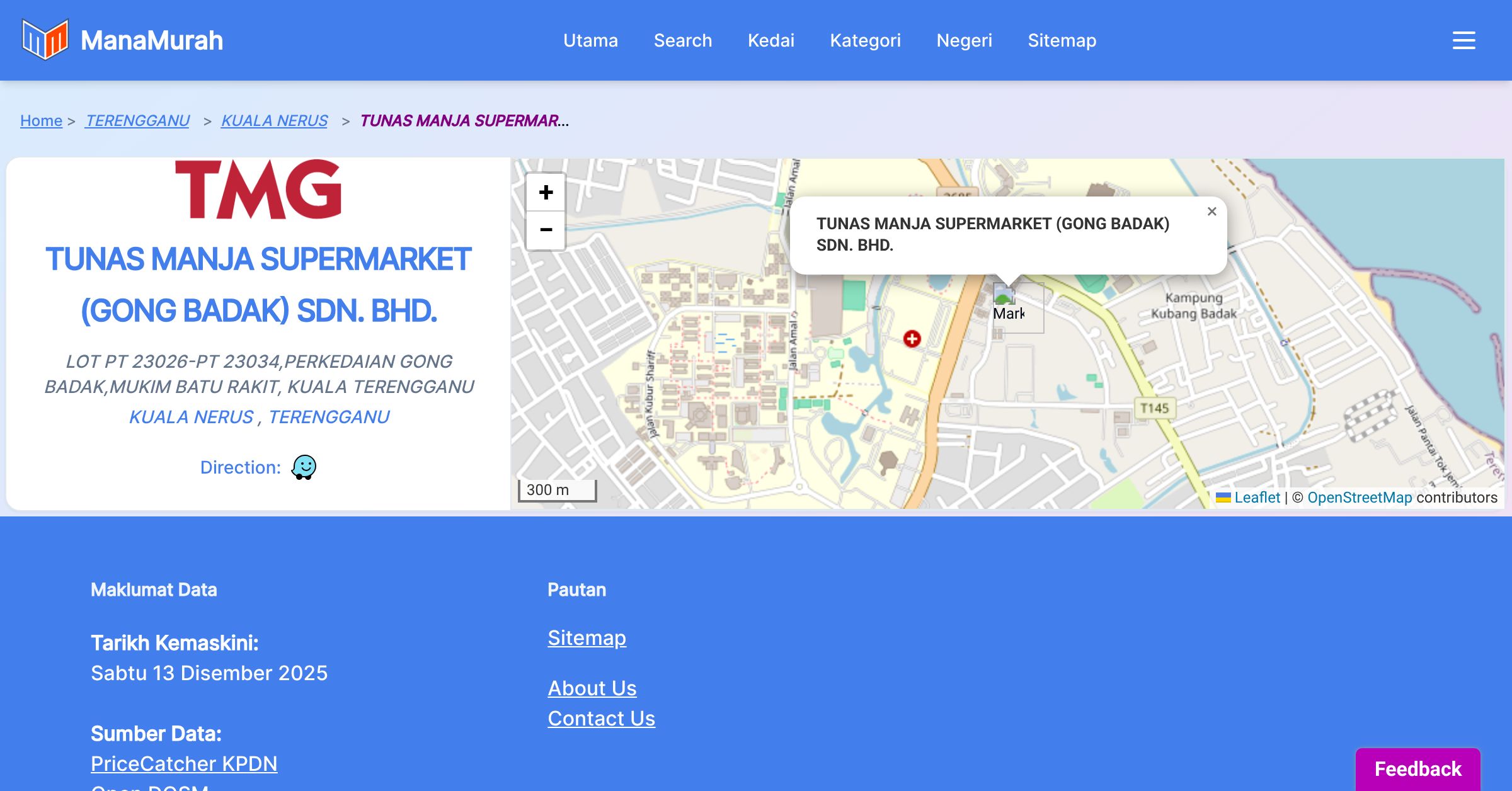
Task: Open the Kedai menu item
Action: [x=770, y=40]
